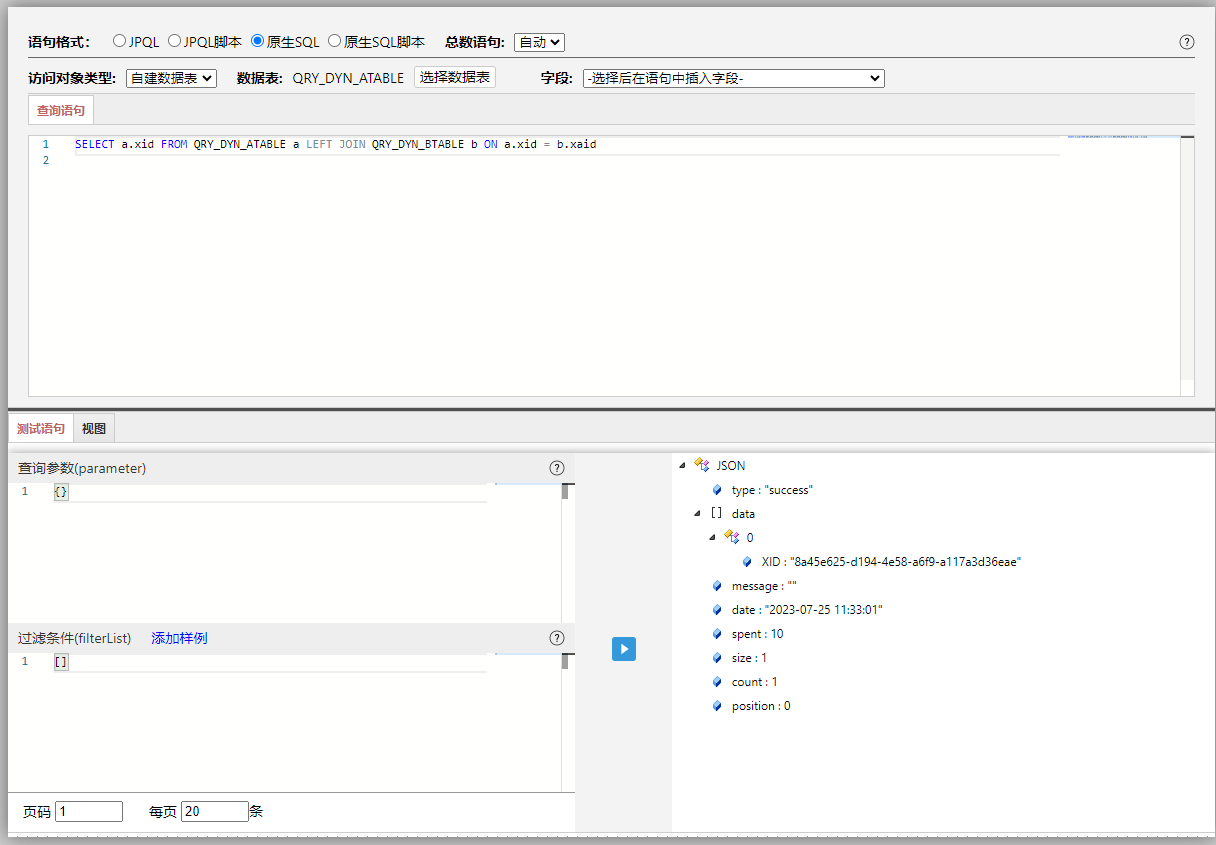This screenshot has width=1216, height=845.
Task: Open the 总数语句 dropdown set to 自动
Action: pyautogui.click(x=539, y=42)
